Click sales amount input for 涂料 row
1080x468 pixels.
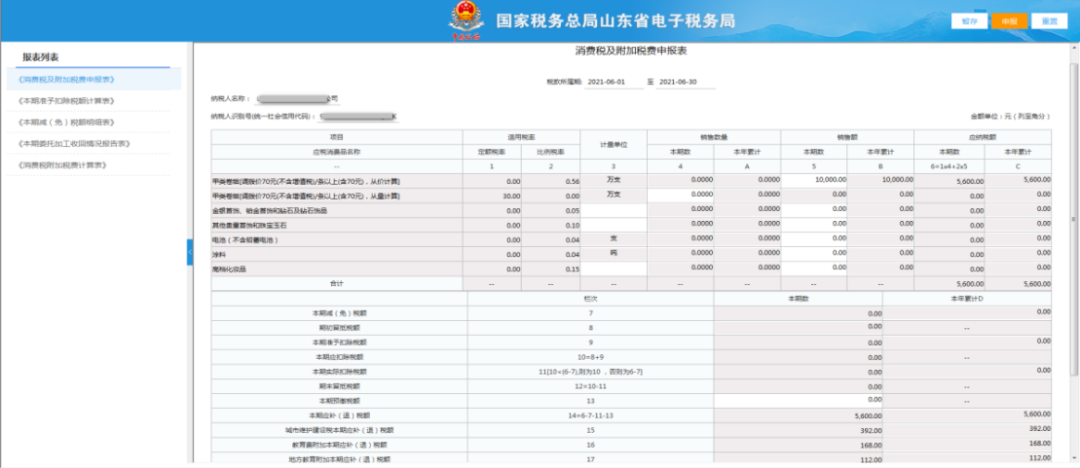click(814, 254)
